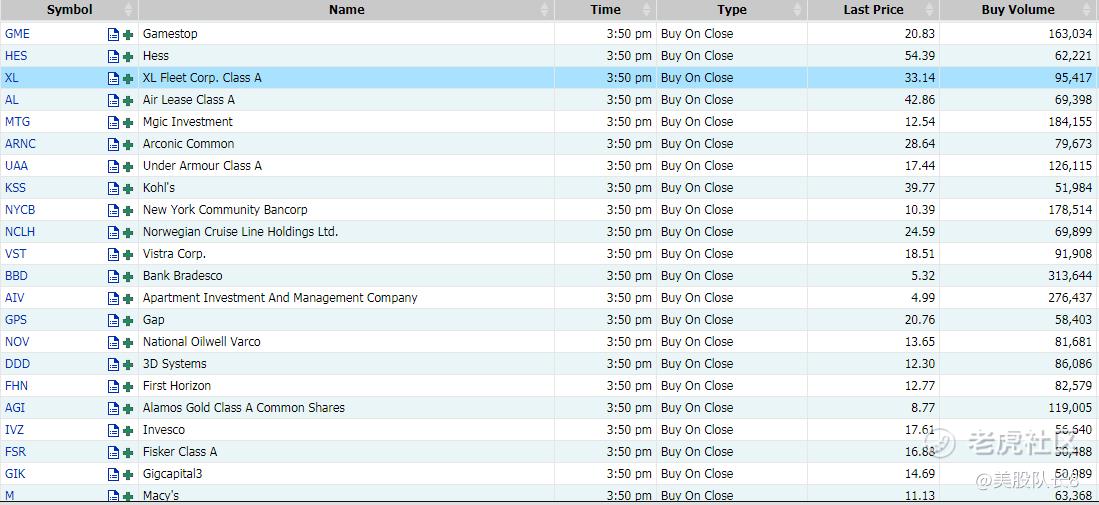Toggle sort arrows on Last Price column
The image size is (1099, 505).
point(930,10)
